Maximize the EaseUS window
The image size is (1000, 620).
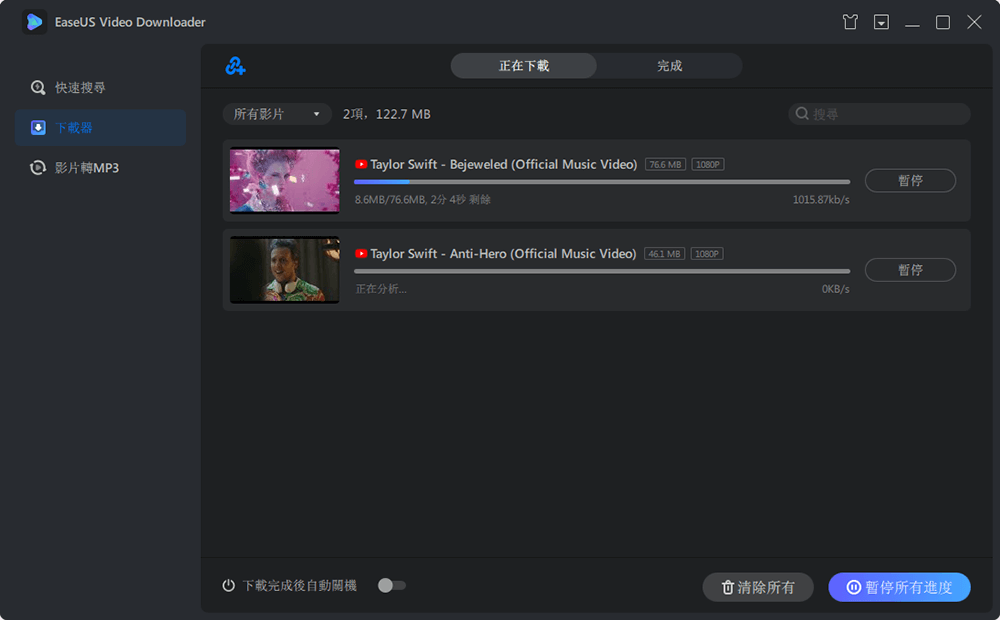coord(943,22)
